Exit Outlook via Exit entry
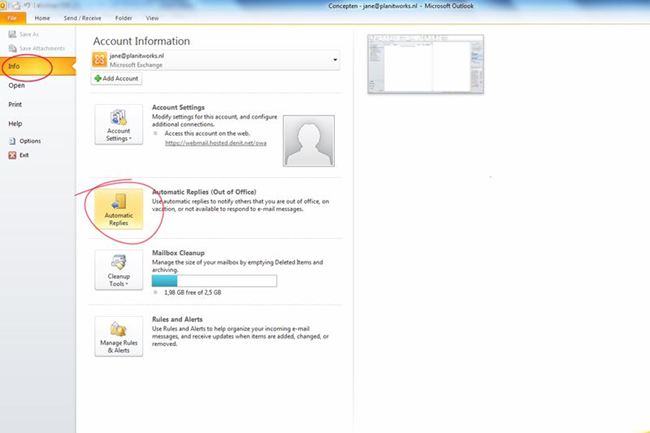This screenshot has width=650, height=433. coord(19,155)
